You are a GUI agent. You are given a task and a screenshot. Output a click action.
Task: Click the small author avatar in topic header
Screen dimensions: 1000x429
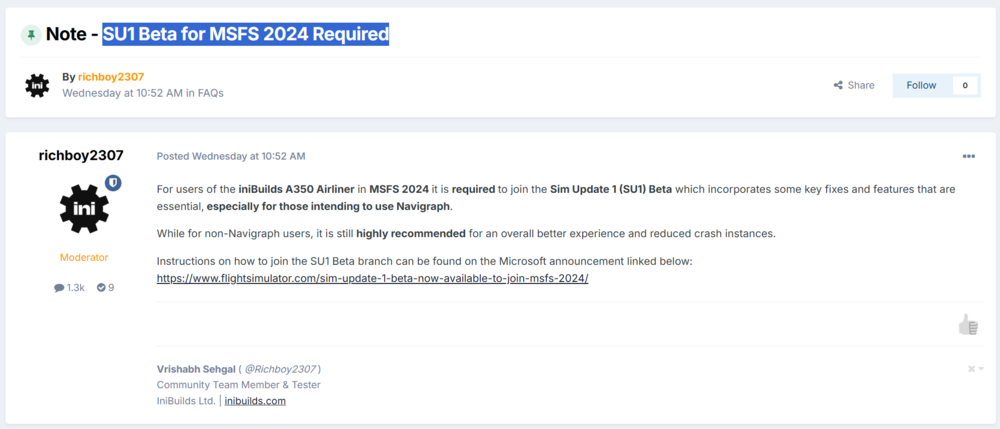(38, 85)
